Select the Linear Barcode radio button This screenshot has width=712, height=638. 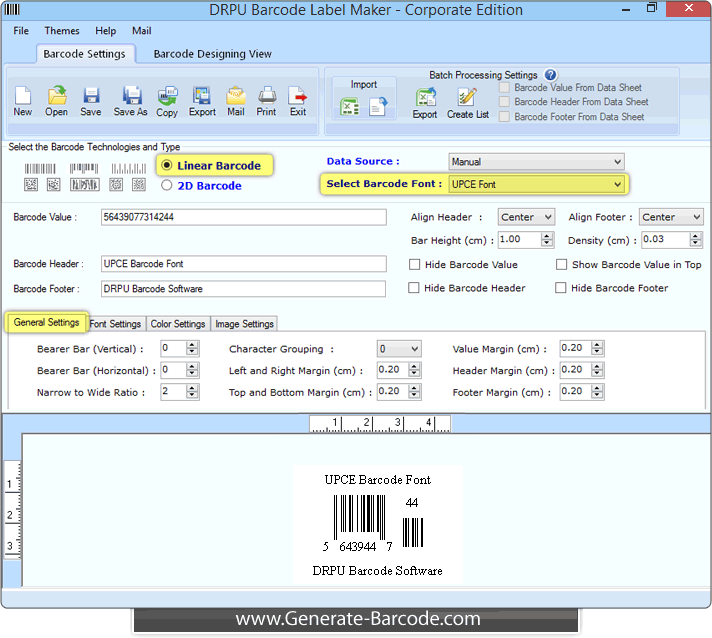pyautogui.click(x=167, y=165)
